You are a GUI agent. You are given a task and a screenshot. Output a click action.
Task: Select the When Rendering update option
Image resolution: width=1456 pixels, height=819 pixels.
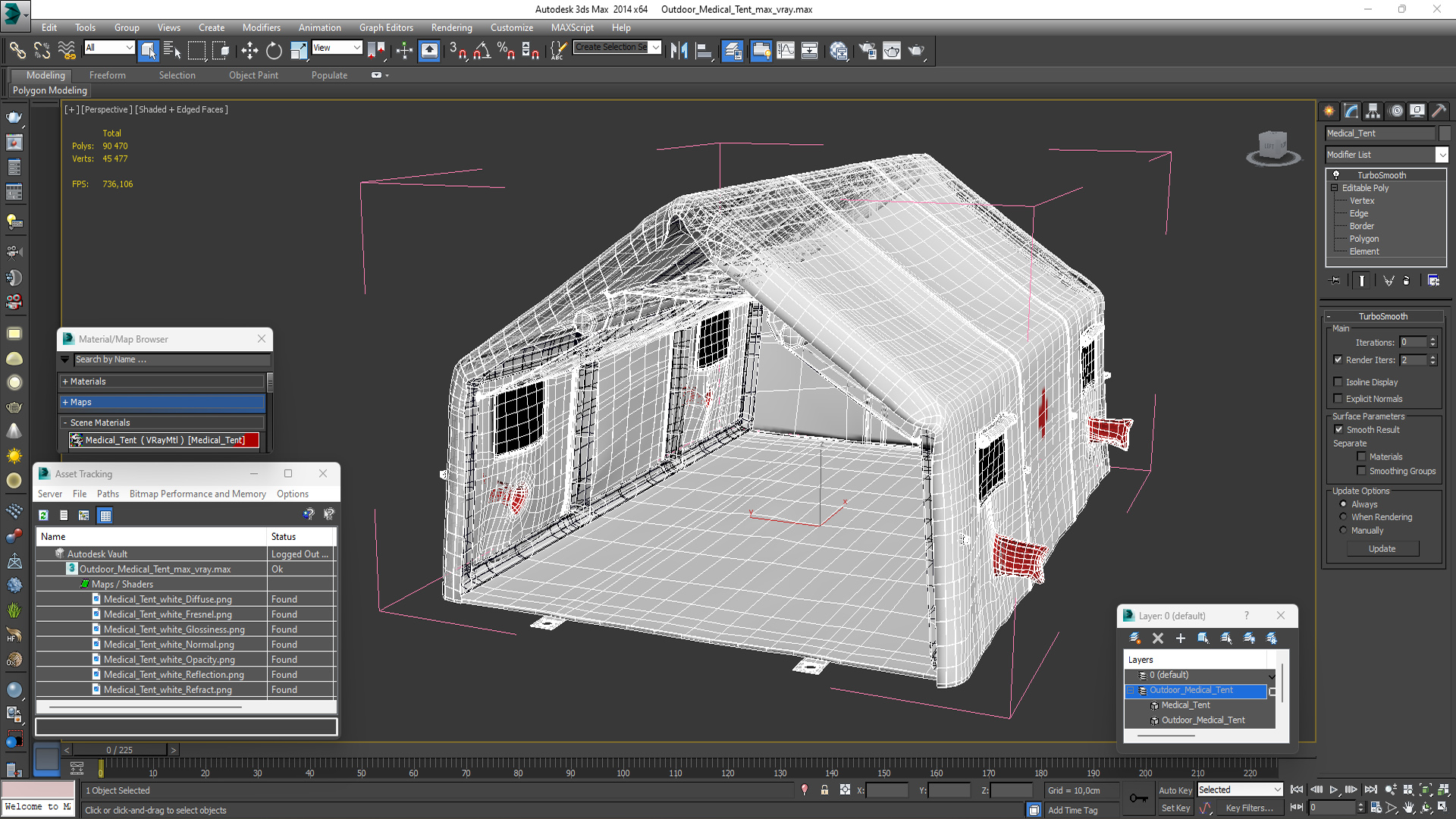1343,517
